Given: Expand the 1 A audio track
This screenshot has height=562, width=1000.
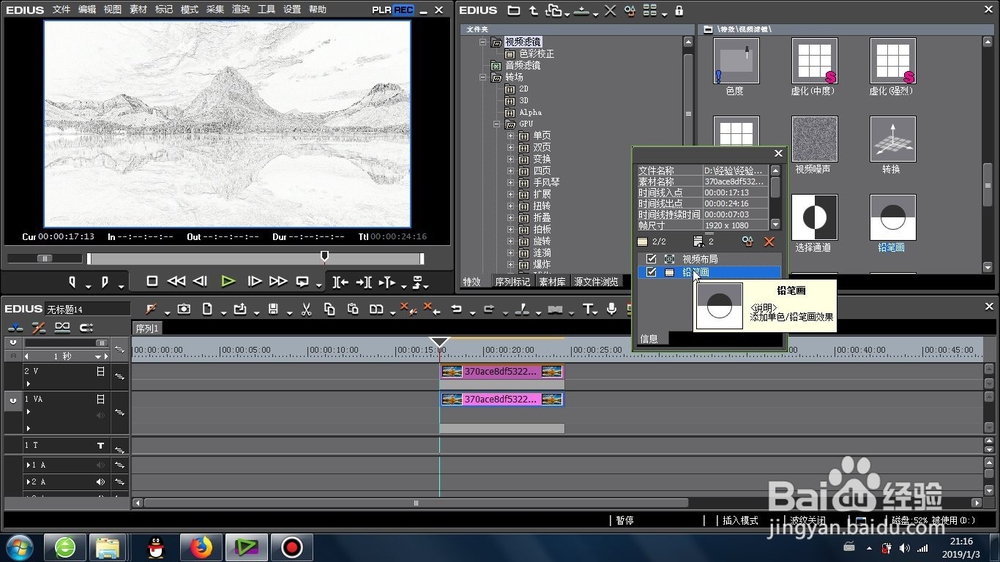Looking at the screenshot, I should pyautogui.click(x=27, y=465).
